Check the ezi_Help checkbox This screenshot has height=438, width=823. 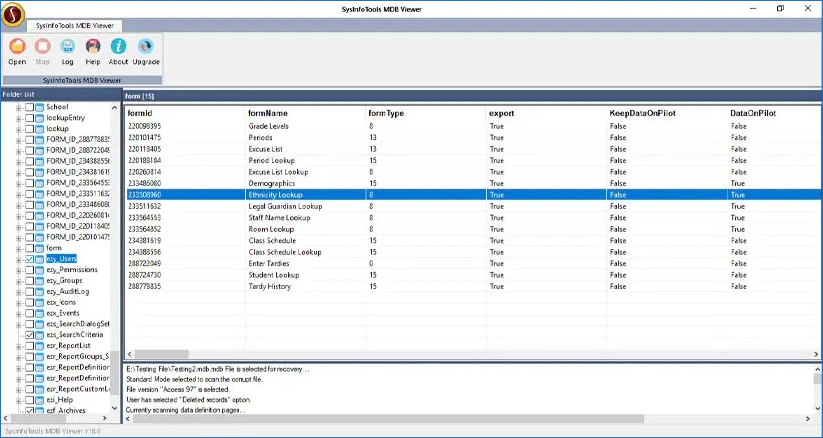coord(29,400)
